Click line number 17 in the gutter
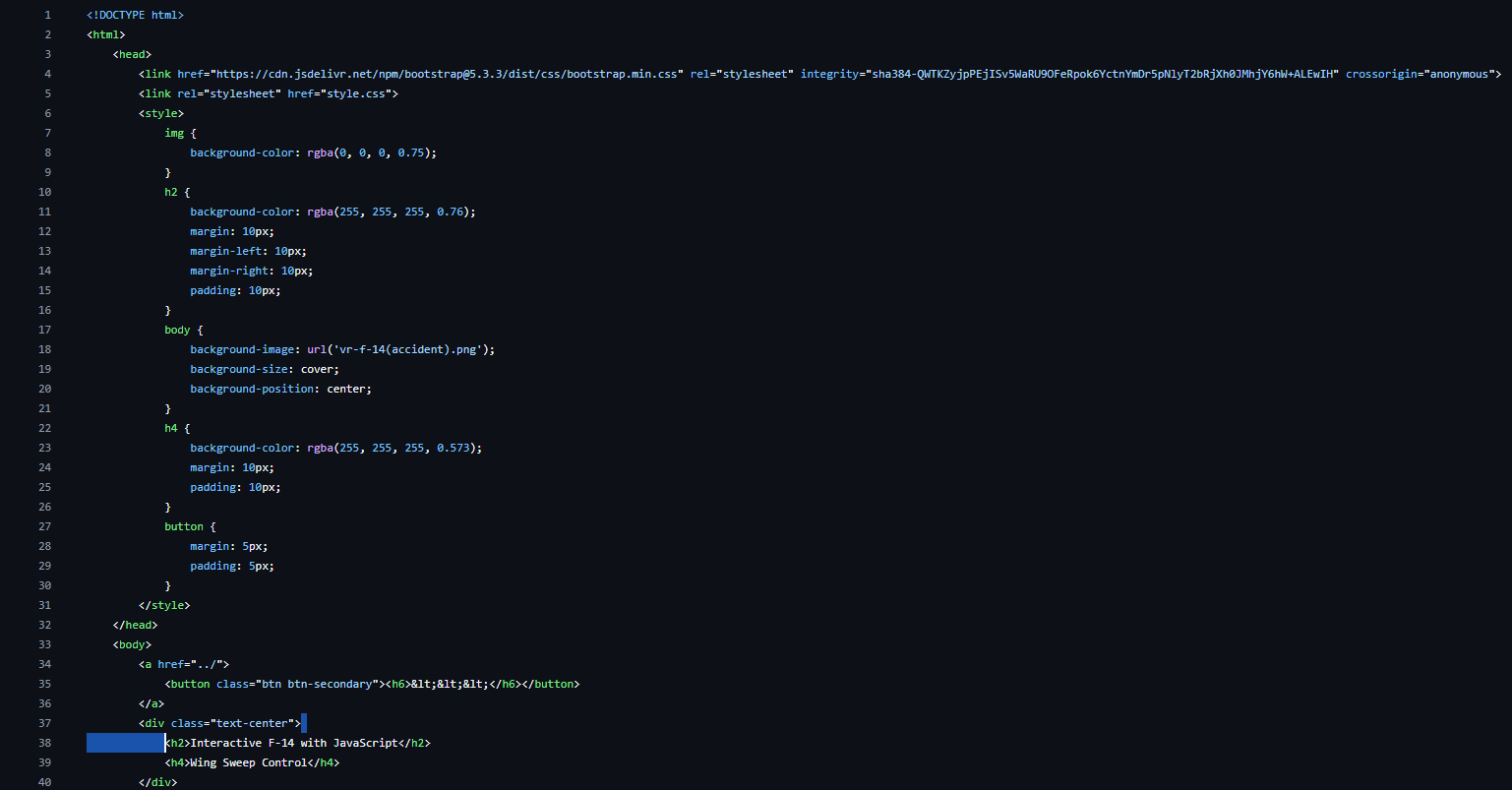 pos(44,330)
